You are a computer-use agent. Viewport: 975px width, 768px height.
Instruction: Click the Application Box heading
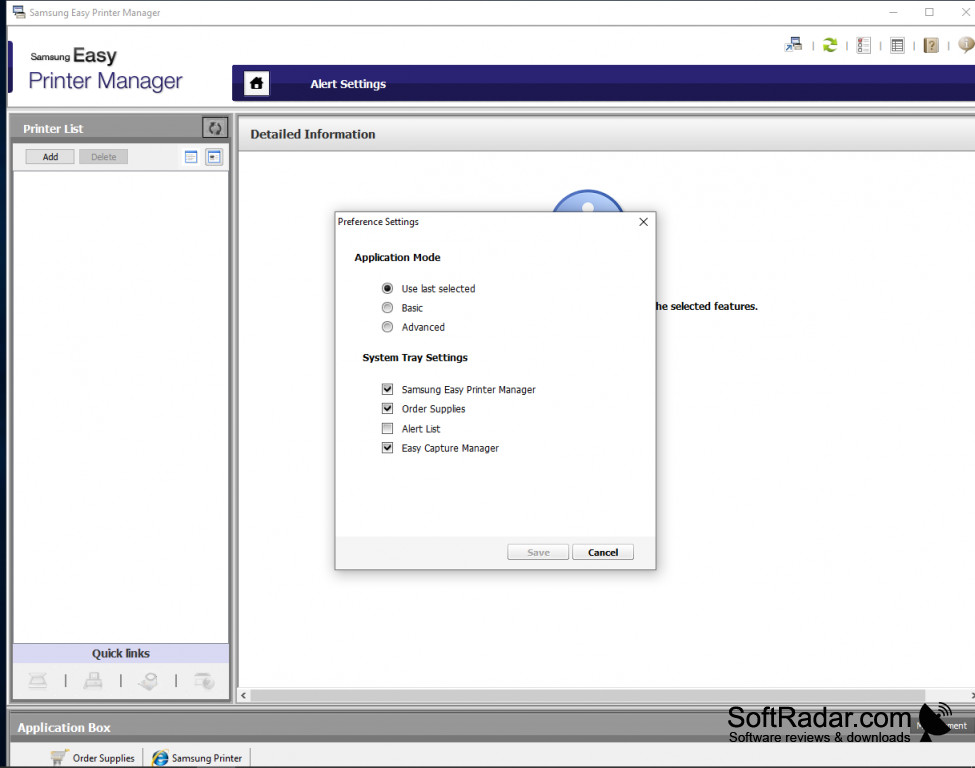63,728
